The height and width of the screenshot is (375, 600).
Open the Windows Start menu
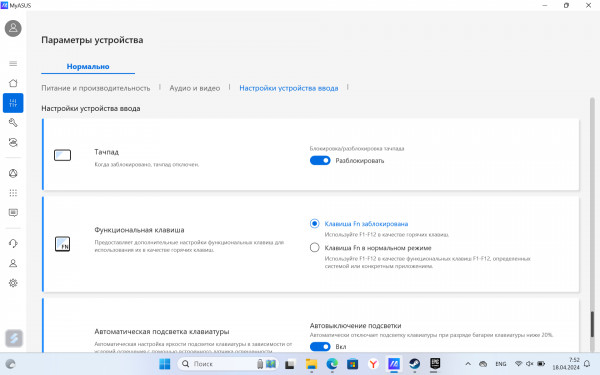coord(165,364)
